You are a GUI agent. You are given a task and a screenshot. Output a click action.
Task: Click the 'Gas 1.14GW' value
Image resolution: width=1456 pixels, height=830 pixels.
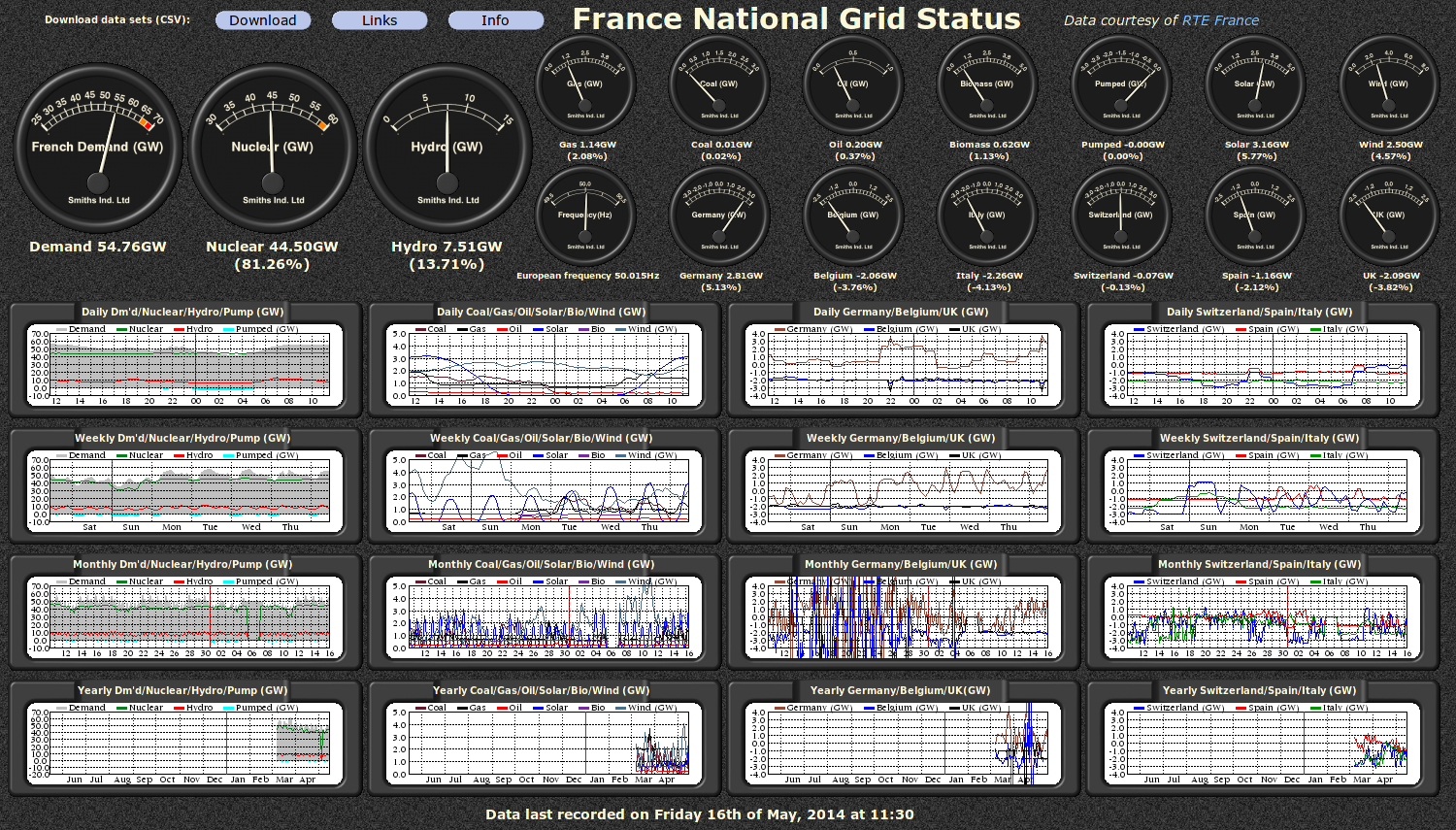click(587, 145)
